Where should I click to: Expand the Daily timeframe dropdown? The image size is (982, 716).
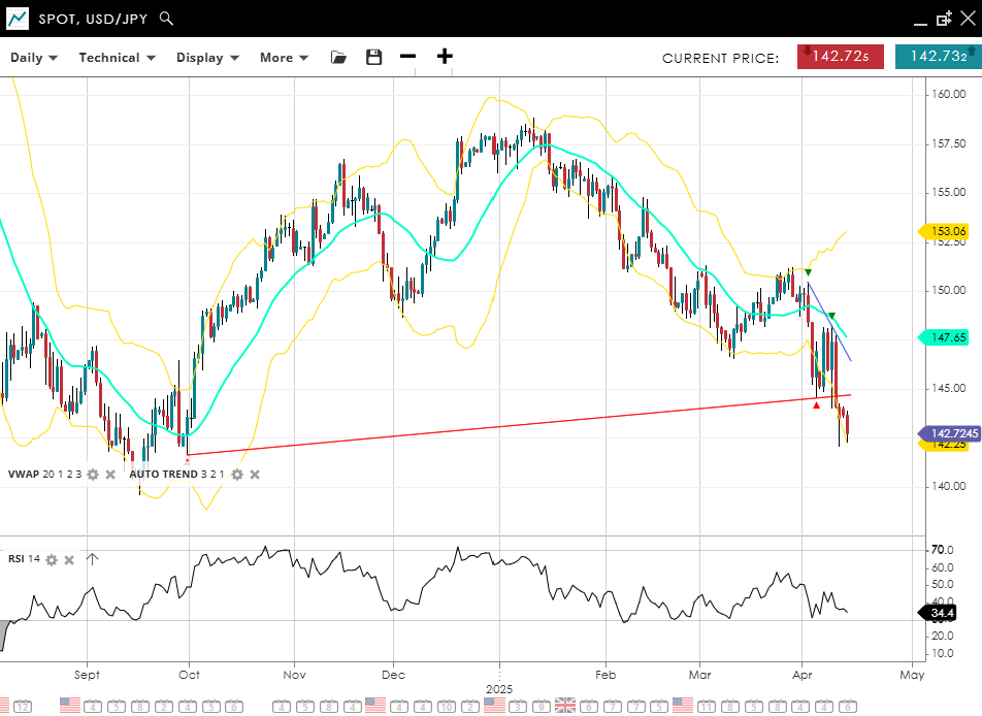pyautogui.click(x=34, y=58)
